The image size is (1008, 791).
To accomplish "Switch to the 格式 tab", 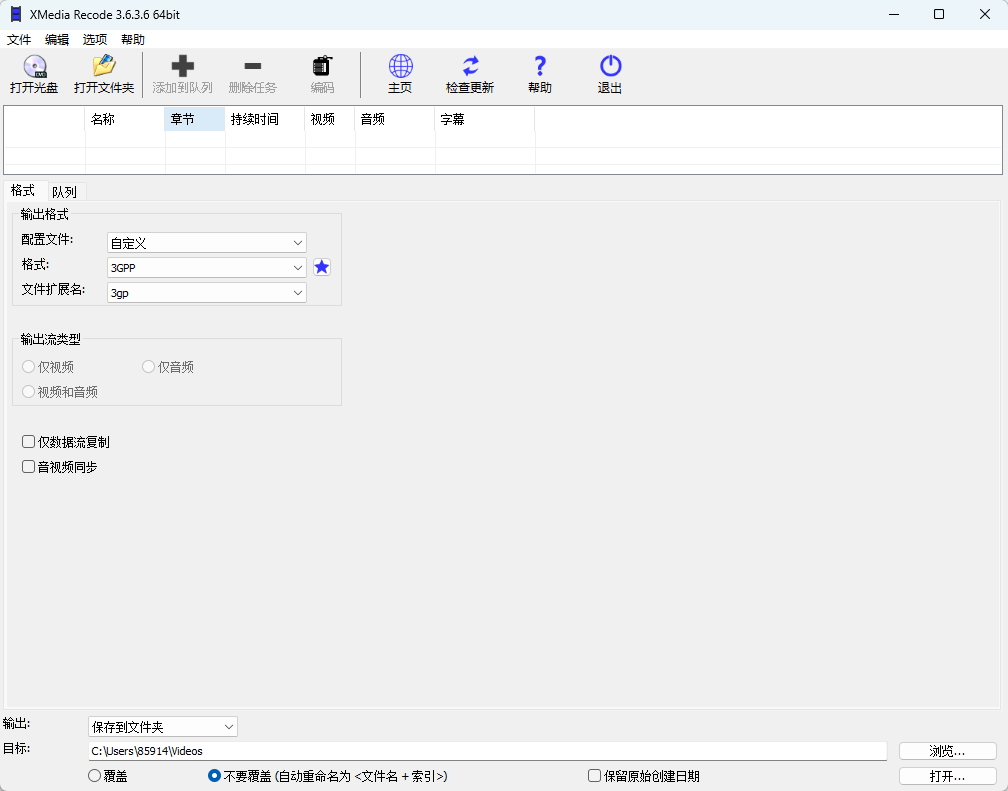I will (x=23, y=191).
